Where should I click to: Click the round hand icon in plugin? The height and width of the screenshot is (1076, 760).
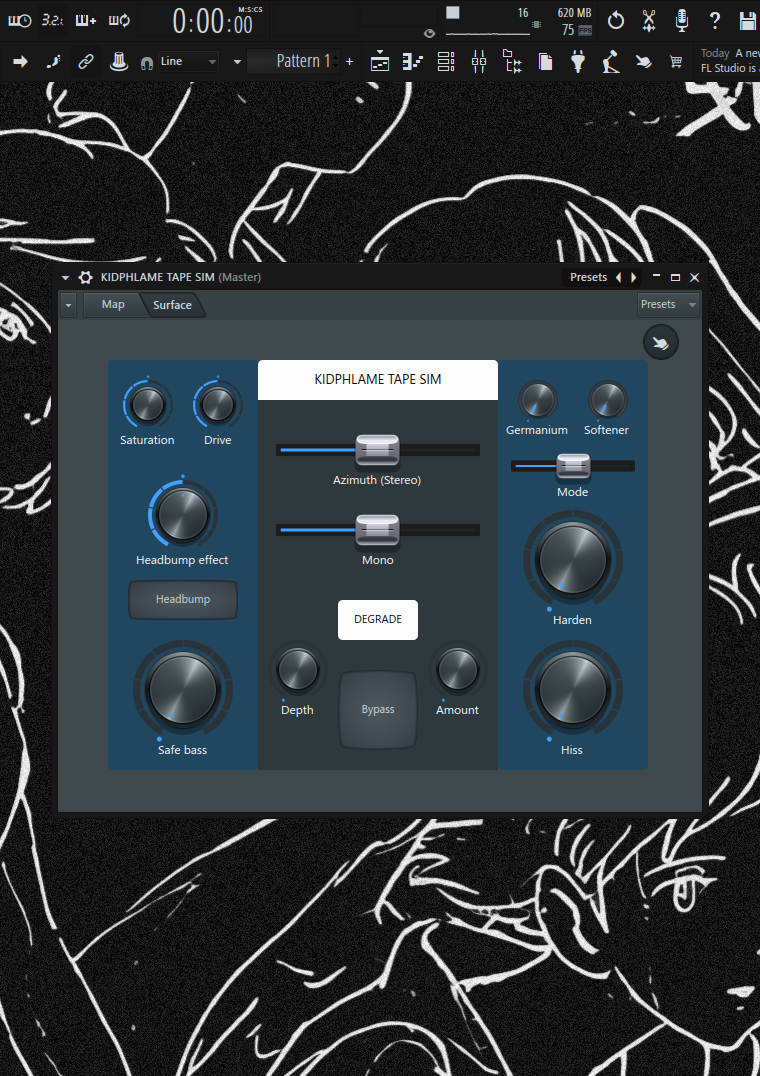pyautogui.click(x=661, y=343)
